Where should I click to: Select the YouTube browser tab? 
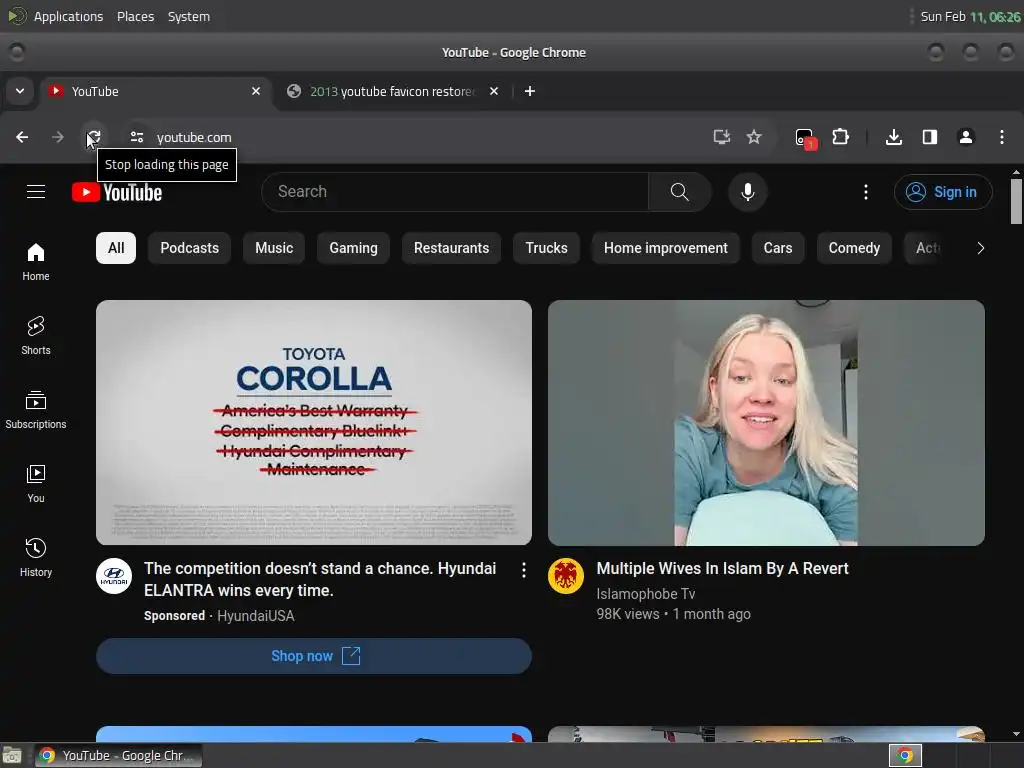157,91
